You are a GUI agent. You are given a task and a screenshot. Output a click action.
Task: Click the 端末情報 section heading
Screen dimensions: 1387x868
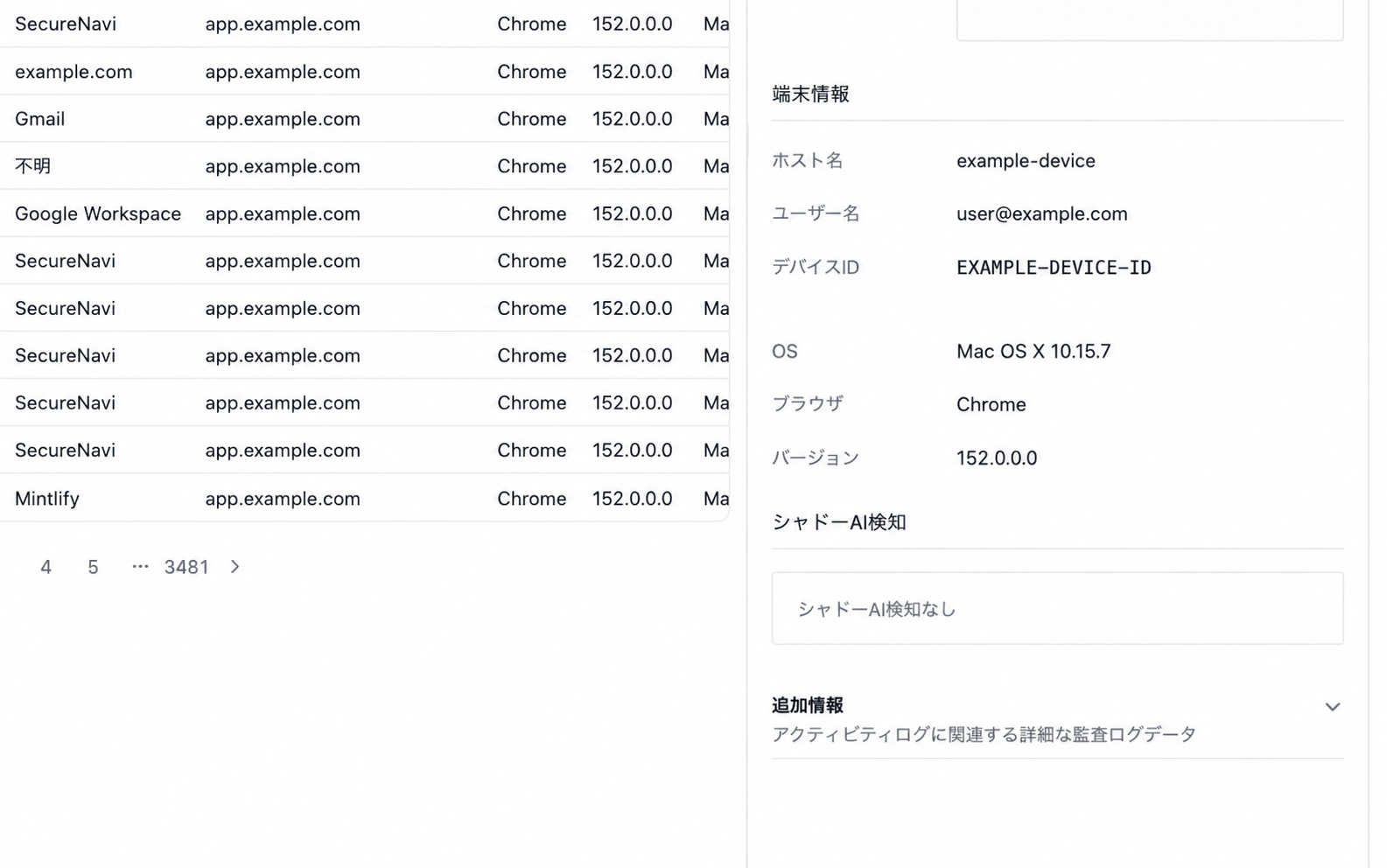click(810, 94)
